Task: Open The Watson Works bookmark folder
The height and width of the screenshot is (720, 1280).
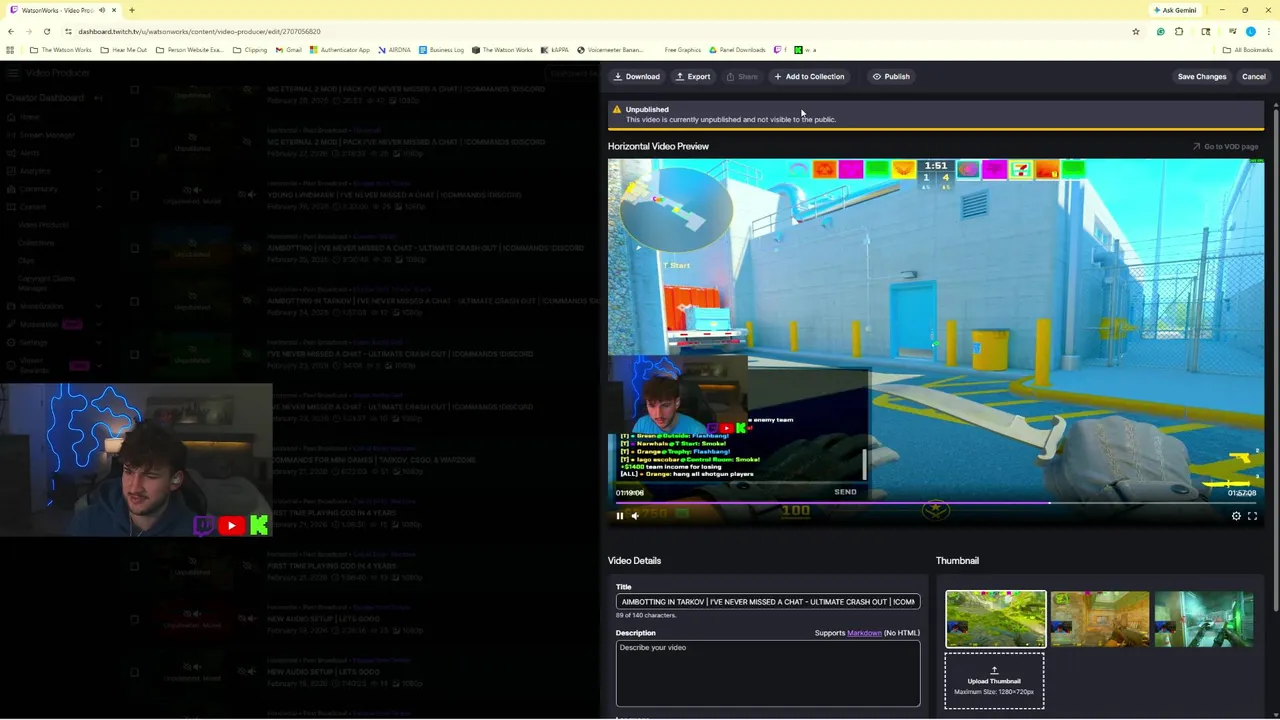Action: 60,50
